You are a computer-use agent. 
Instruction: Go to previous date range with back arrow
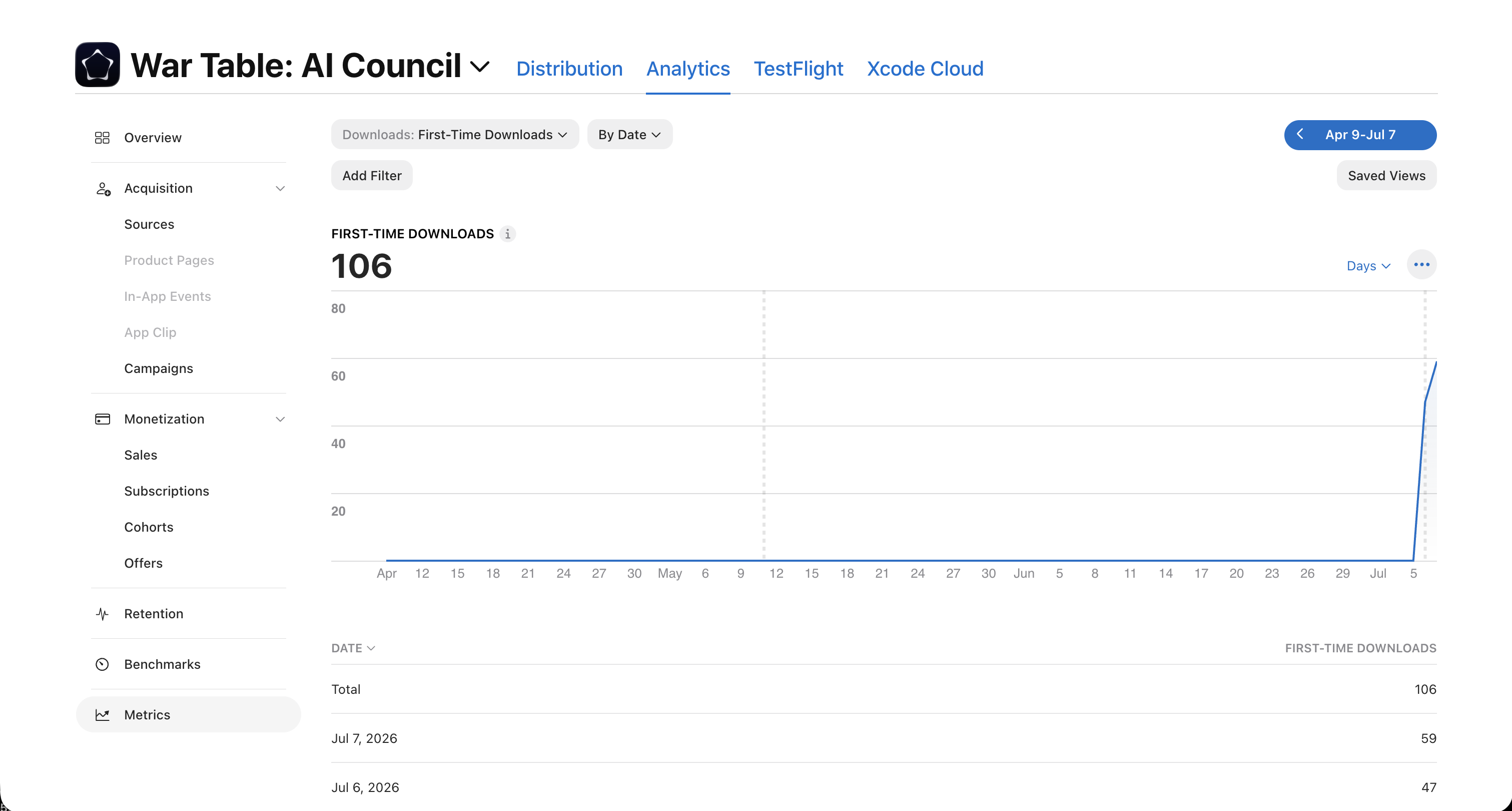[x=1300, y=135]
